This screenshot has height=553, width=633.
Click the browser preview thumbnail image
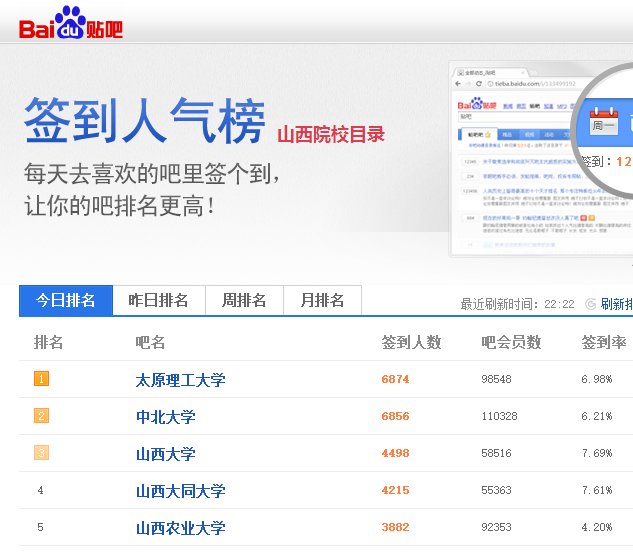tap(541, 159)
